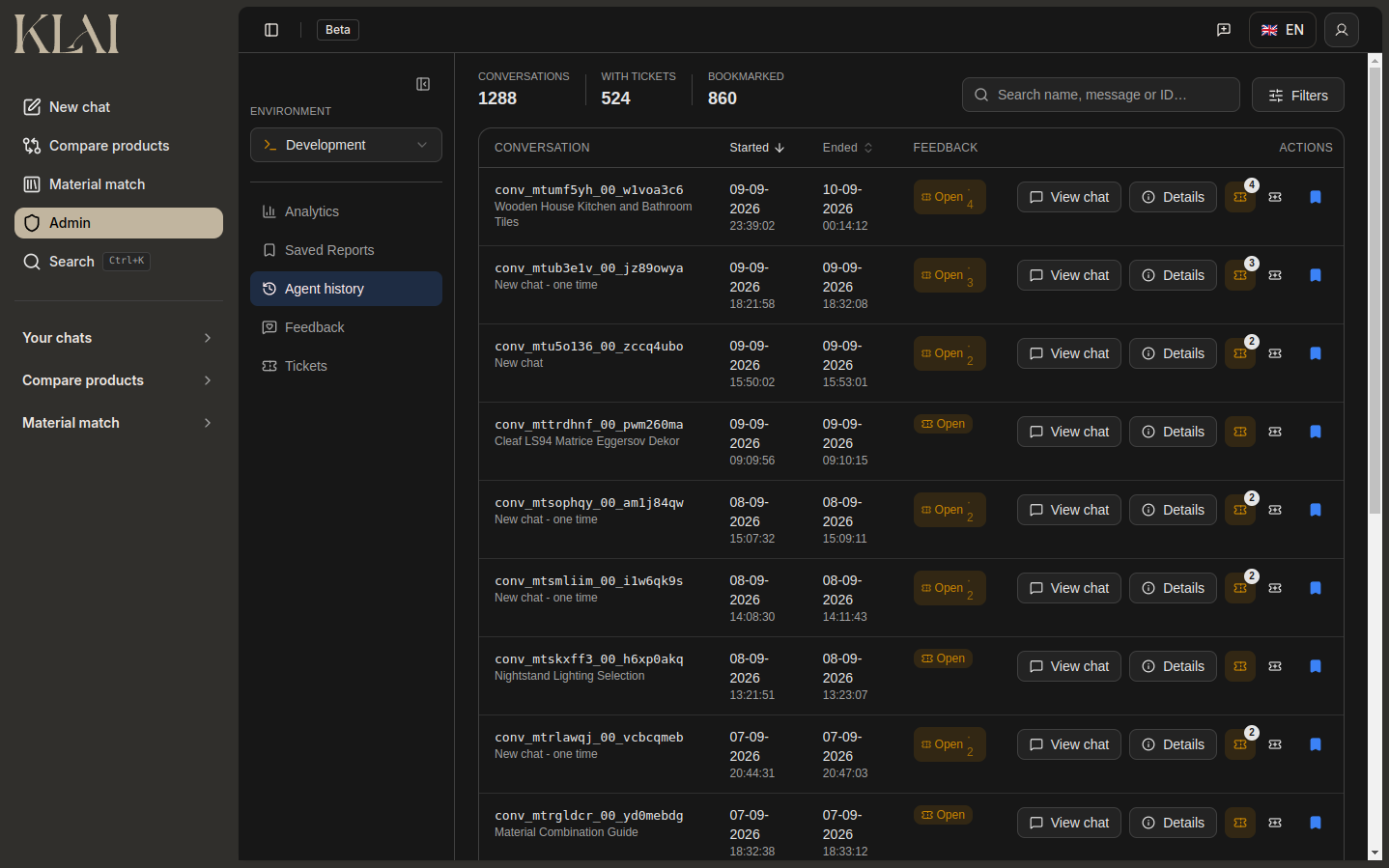Viewport: 1389px width, 868px height.
Task: Go to Feedback section
Action: point(346,327)
